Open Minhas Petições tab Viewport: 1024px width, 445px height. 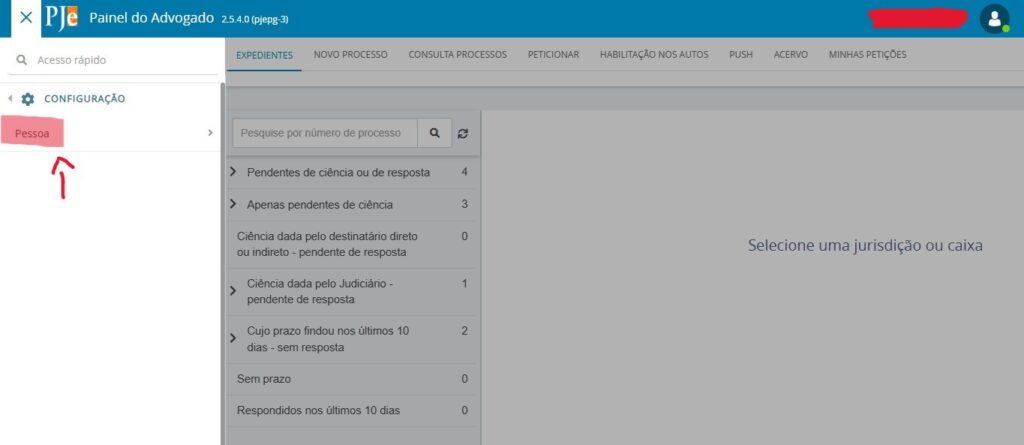[867, 55]
